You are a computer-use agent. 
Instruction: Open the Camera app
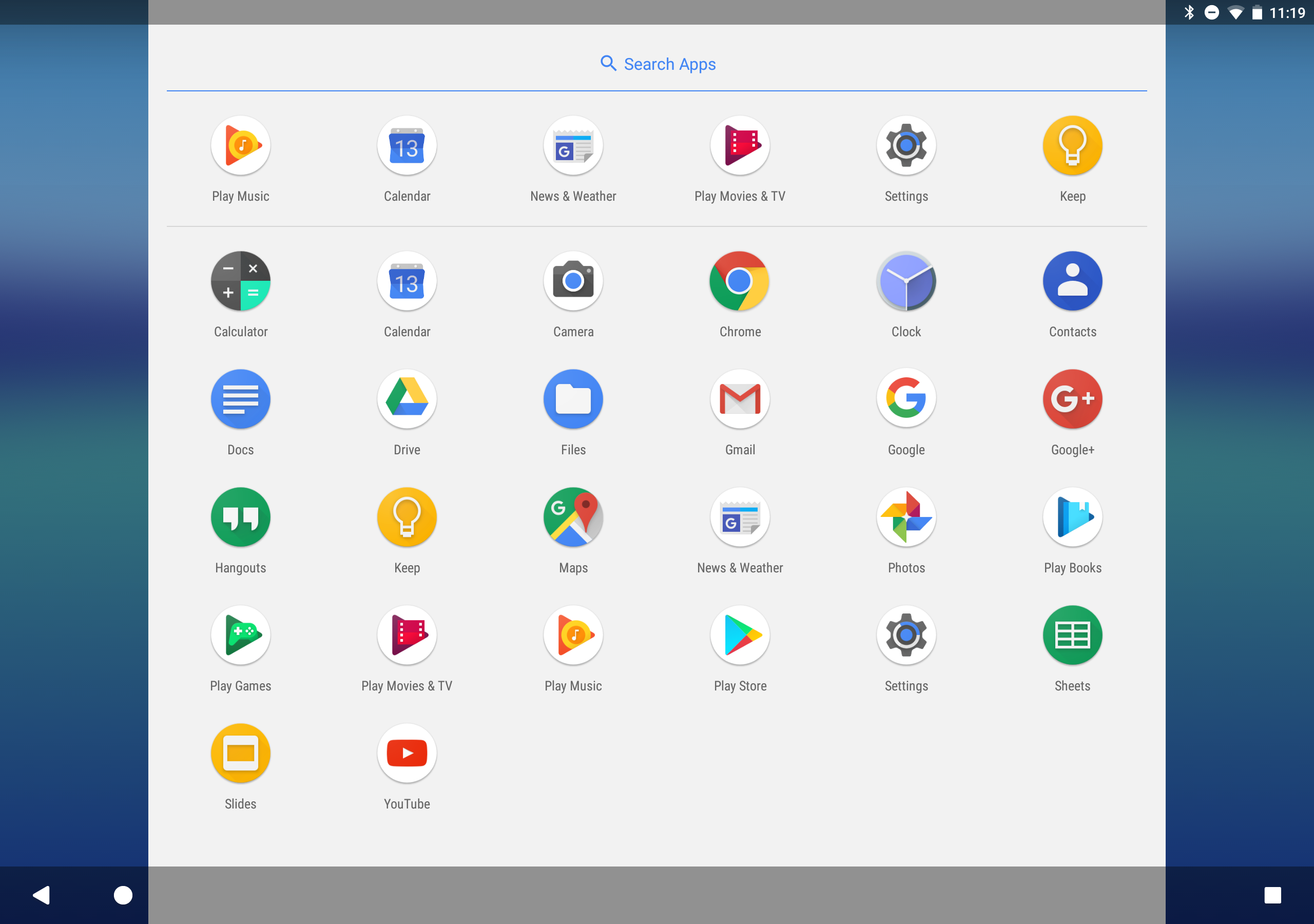(x=573, y=281)
